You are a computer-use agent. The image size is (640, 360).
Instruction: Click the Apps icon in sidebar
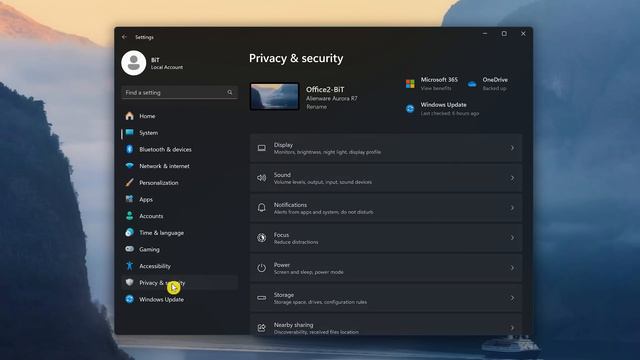point(129,199)
